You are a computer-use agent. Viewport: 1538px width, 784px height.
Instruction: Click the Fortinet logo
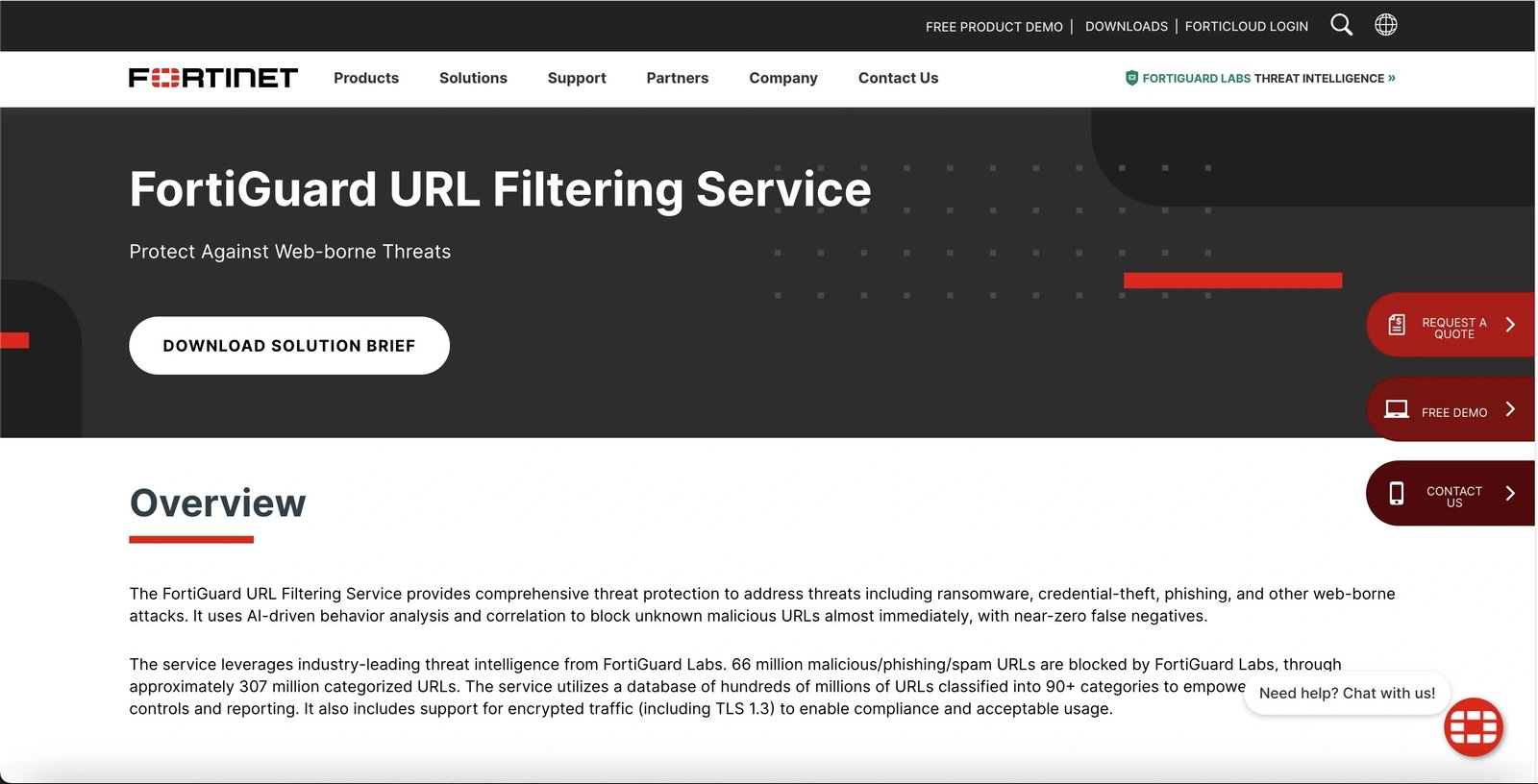[x=213, y=78]
